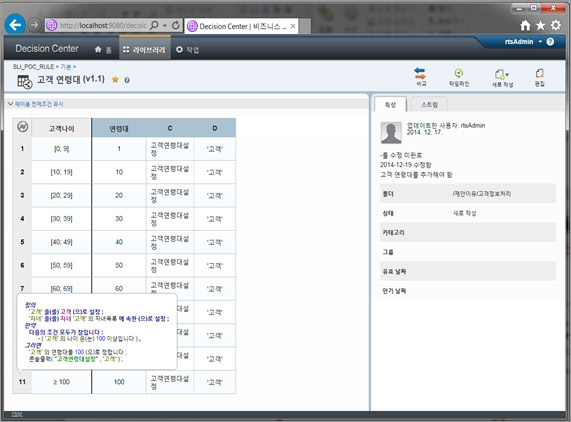
Task: Click the IBM logo in footer
Action: tap(17, 414)
